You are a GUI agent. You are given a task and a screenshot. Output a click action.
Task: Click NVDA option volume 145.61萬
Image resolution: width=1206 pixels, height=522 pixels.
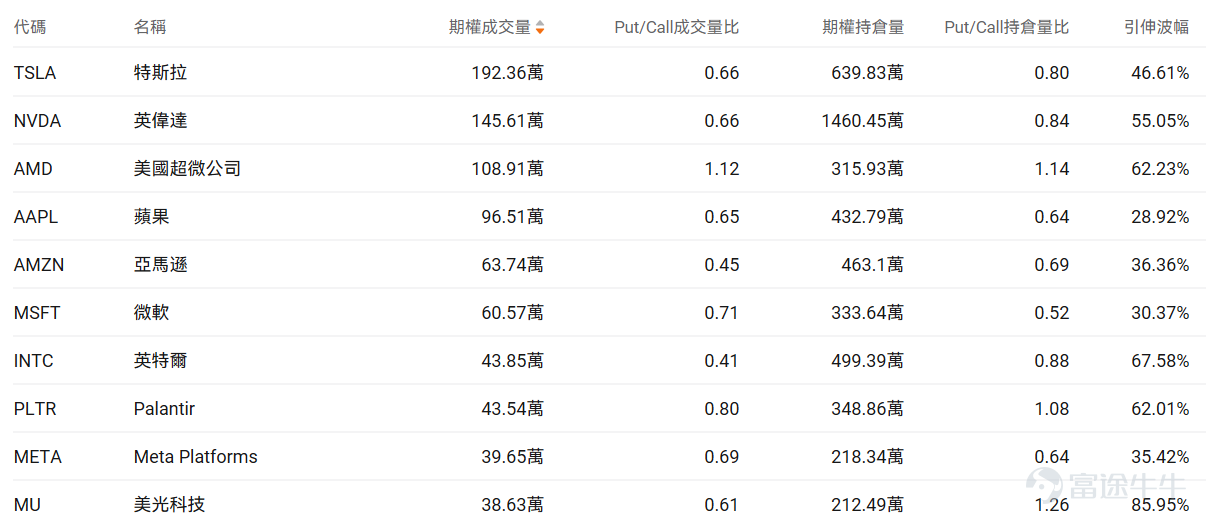pos(508,121)
